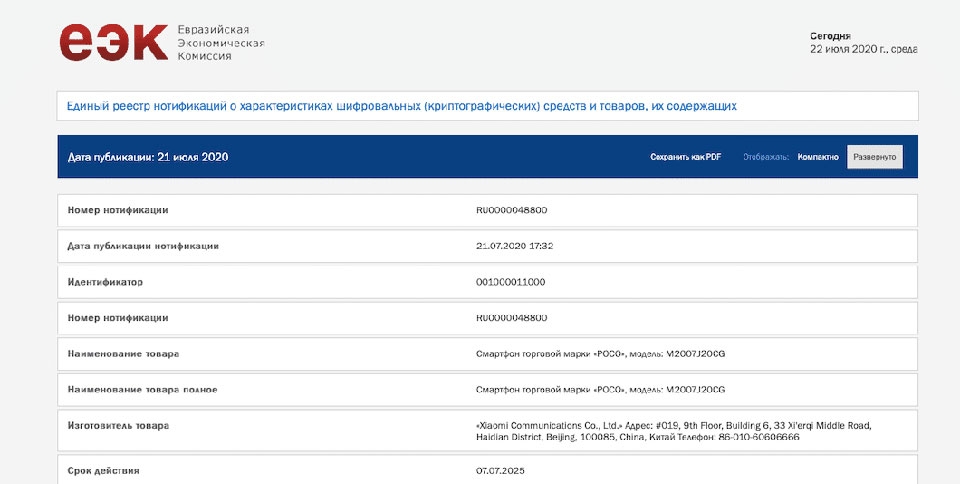Click the Дата публикации нотификации label
Image resolution: width=960 pixels, height=484 pixels.
pos(143,246)
